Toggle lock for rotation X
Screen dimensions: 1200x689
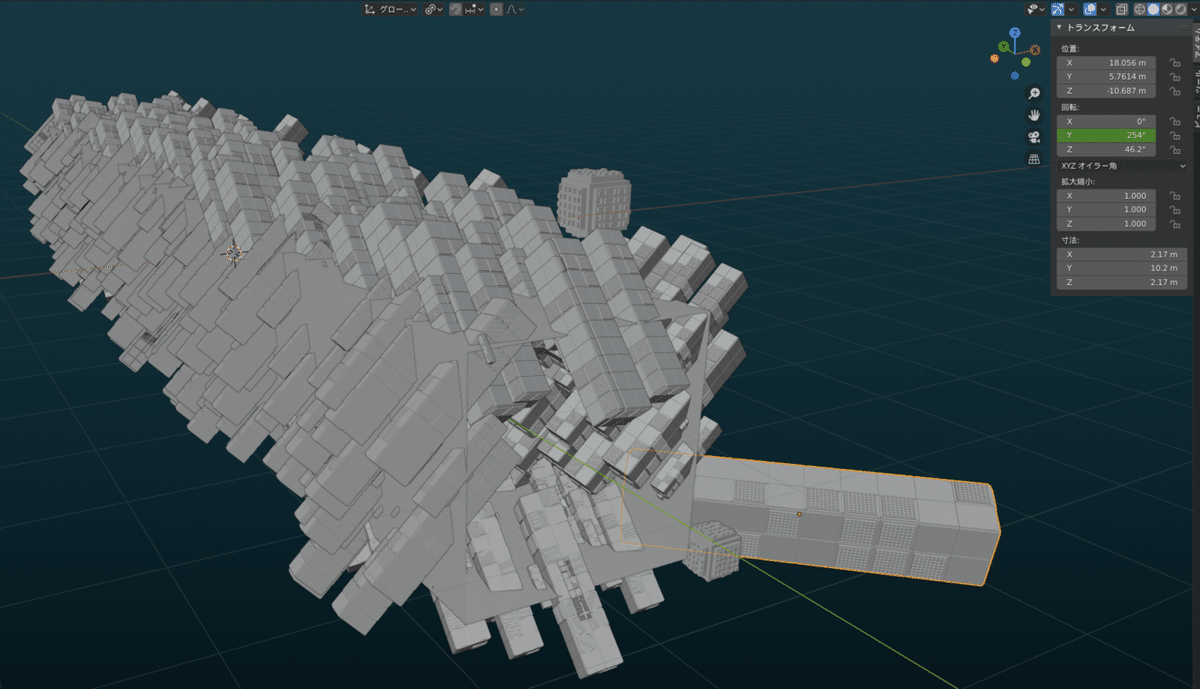click(1175, 120)
